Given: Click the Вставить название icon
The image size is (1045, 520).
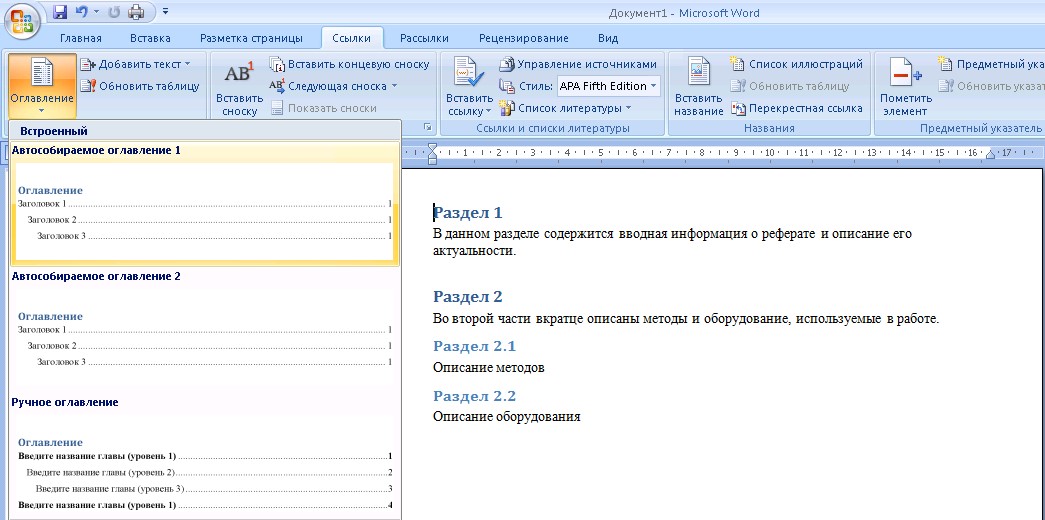Looking at the screenshot, I should coord(698,89).
